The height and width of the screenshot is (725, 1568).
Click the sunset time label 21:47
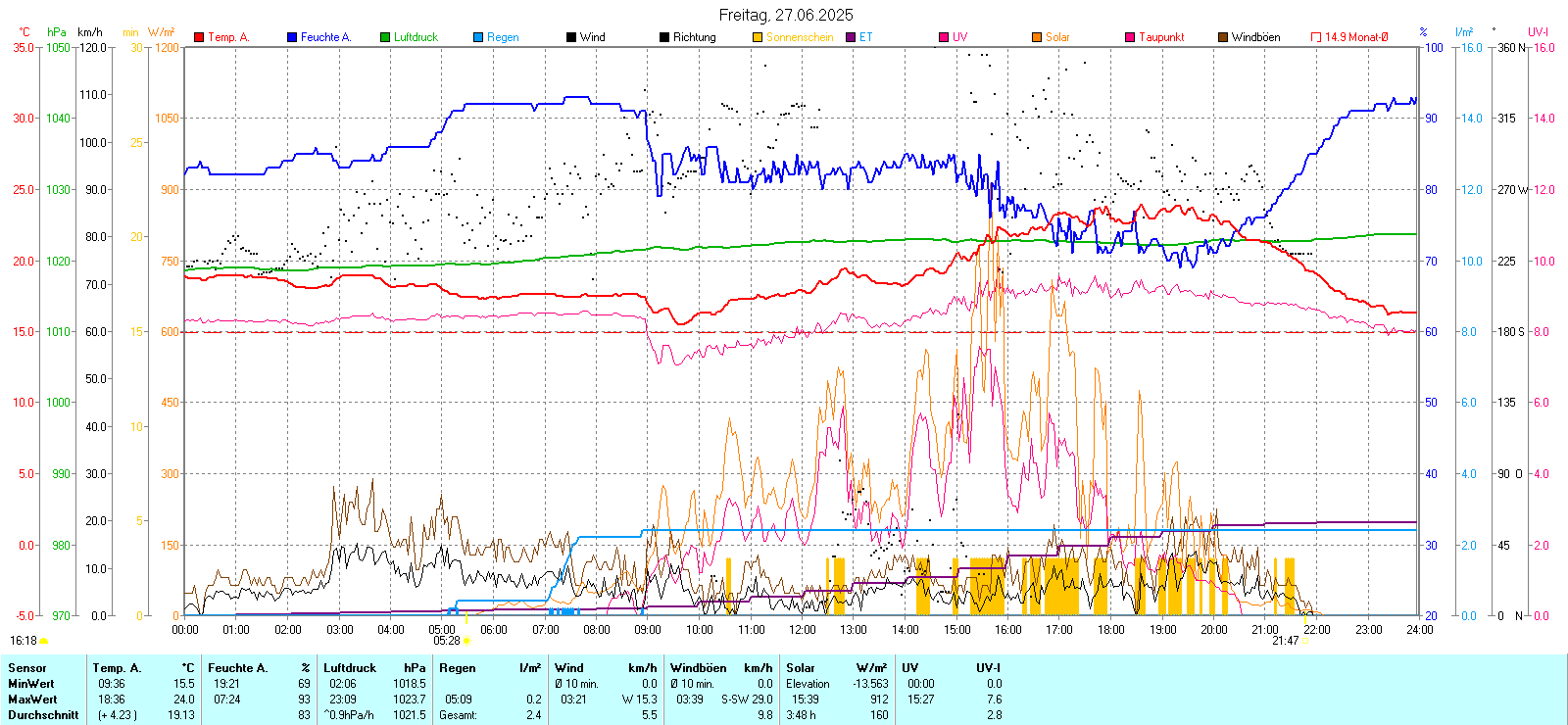point(1285,641)
